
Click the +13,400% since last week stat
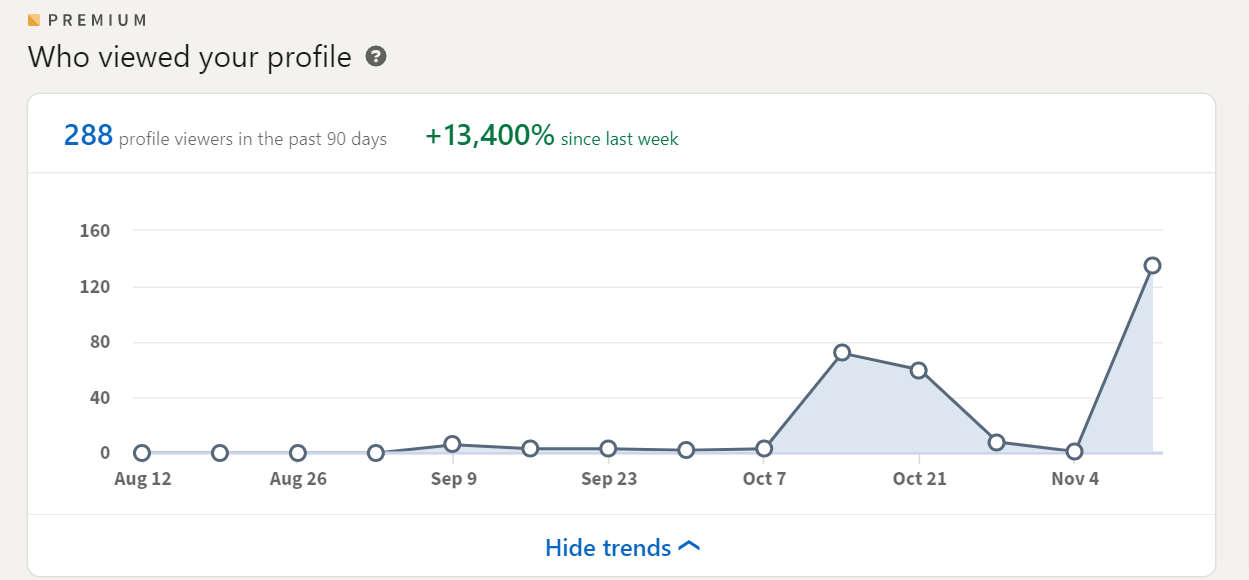point(551,137)
